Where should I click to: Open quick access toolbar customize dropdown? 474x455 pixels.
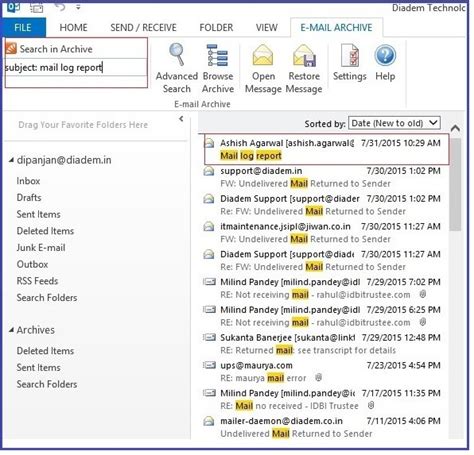point(78,7)
